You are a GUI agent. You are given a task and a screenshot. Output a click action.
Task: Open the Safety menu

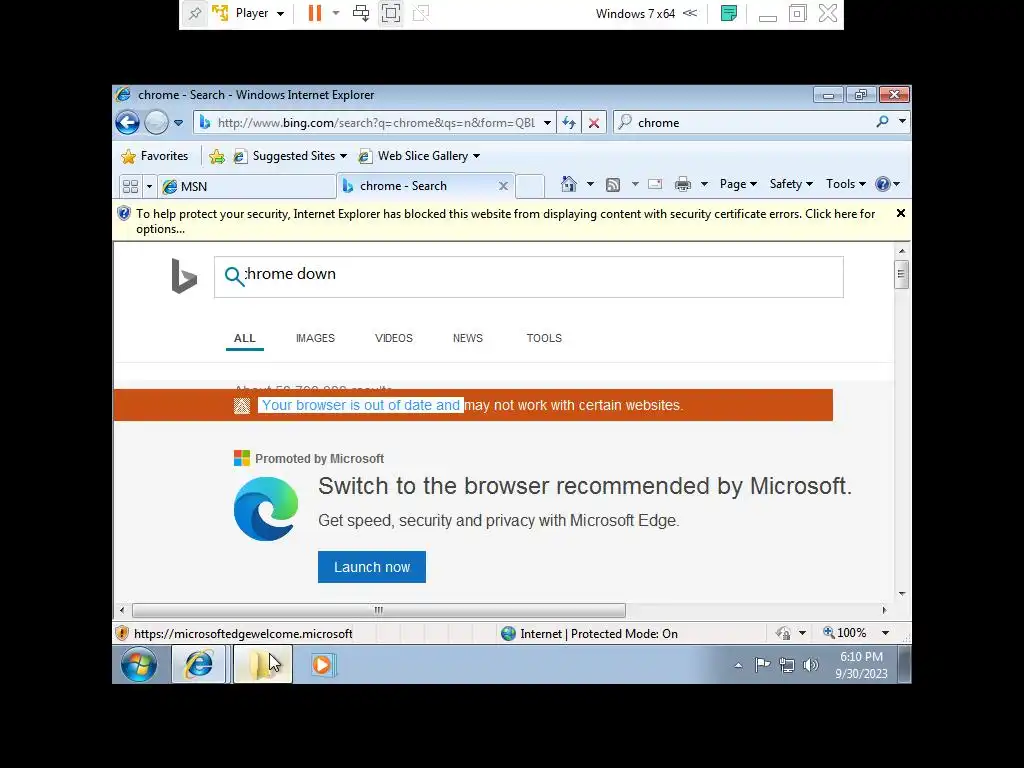[791, 184]
